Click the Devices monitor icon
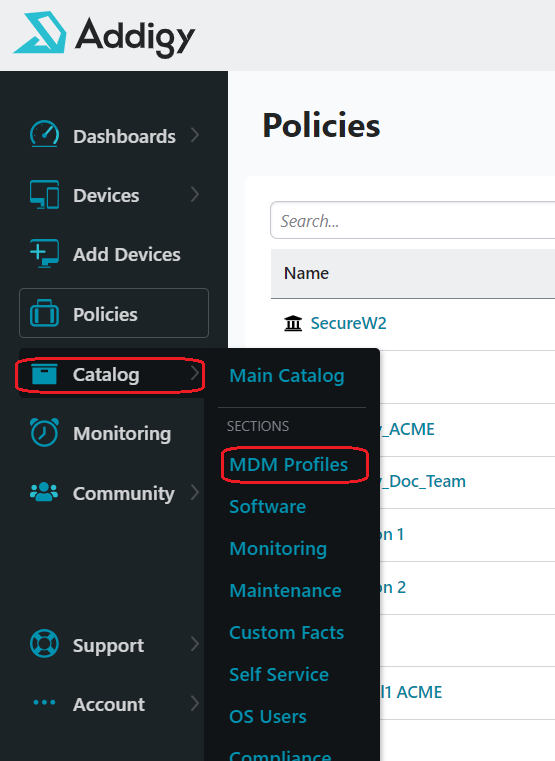 [44, 195]
